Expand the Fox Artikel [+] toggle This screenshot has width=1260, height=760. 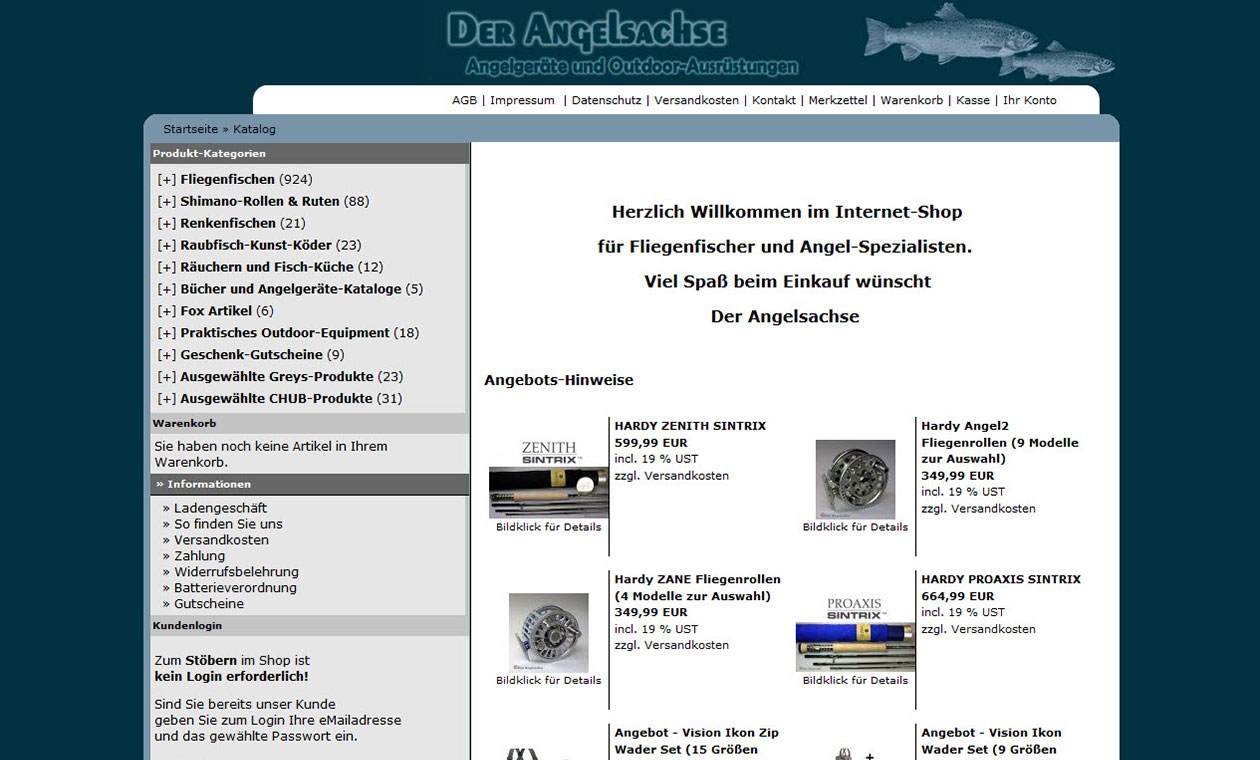tap(166, 312)
